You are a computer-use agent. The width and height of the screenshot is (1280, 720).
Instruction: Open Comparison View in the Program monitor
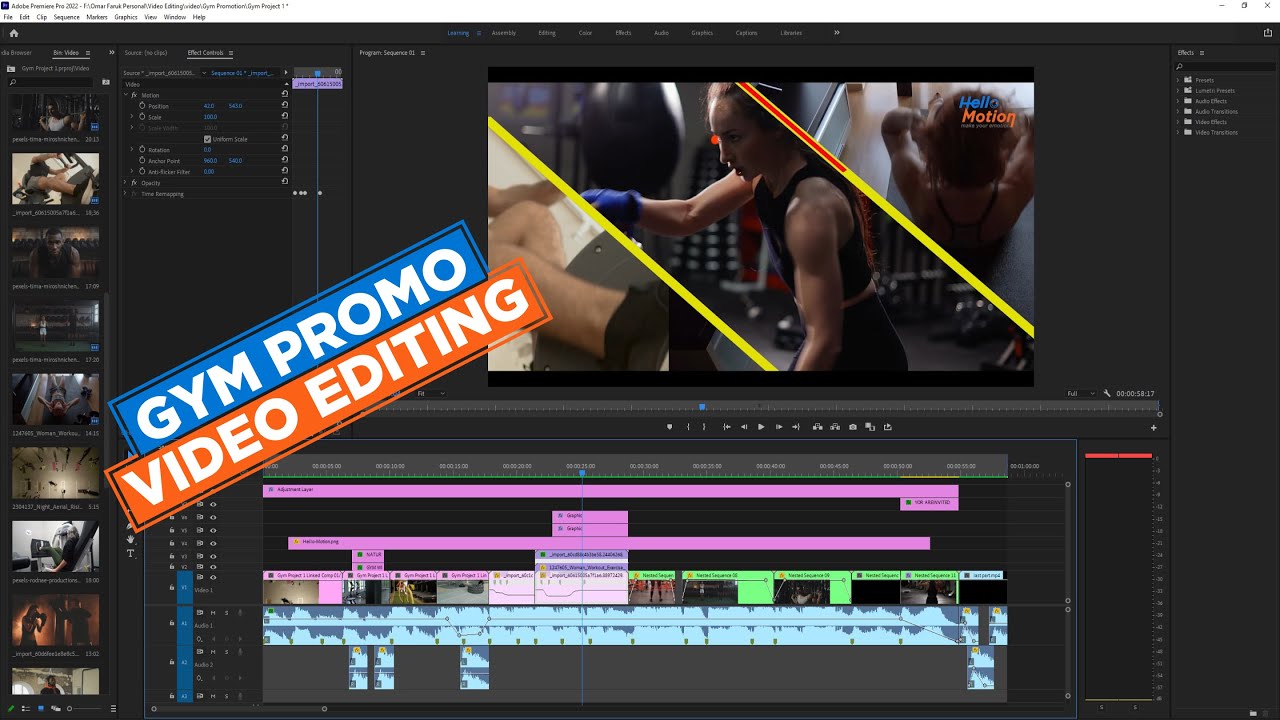pos(870,427)
